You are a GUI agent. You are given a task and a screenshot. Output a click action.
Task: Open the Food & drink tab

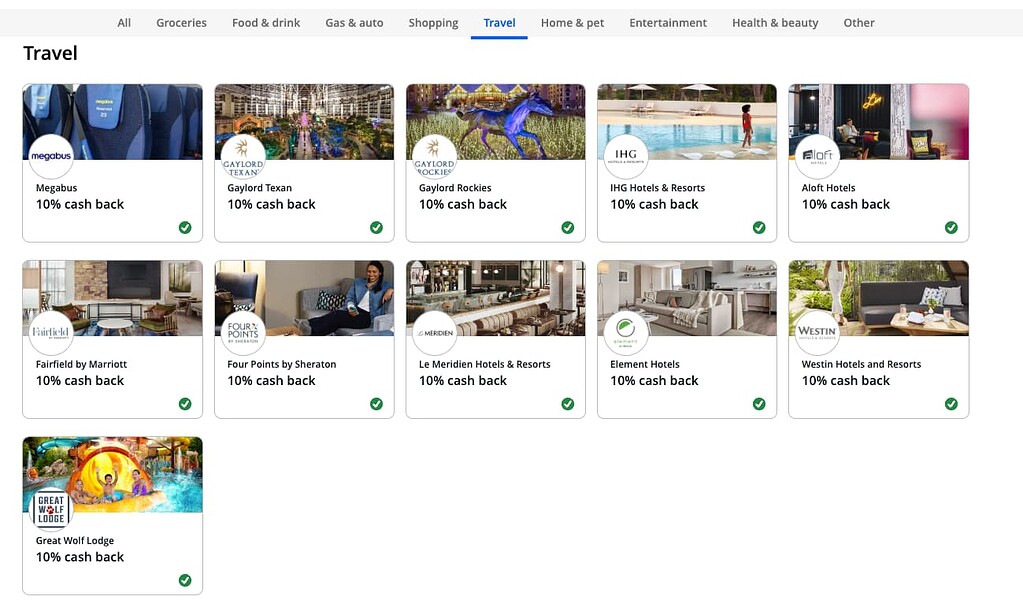pyautogui.click(x=266, y=23)
